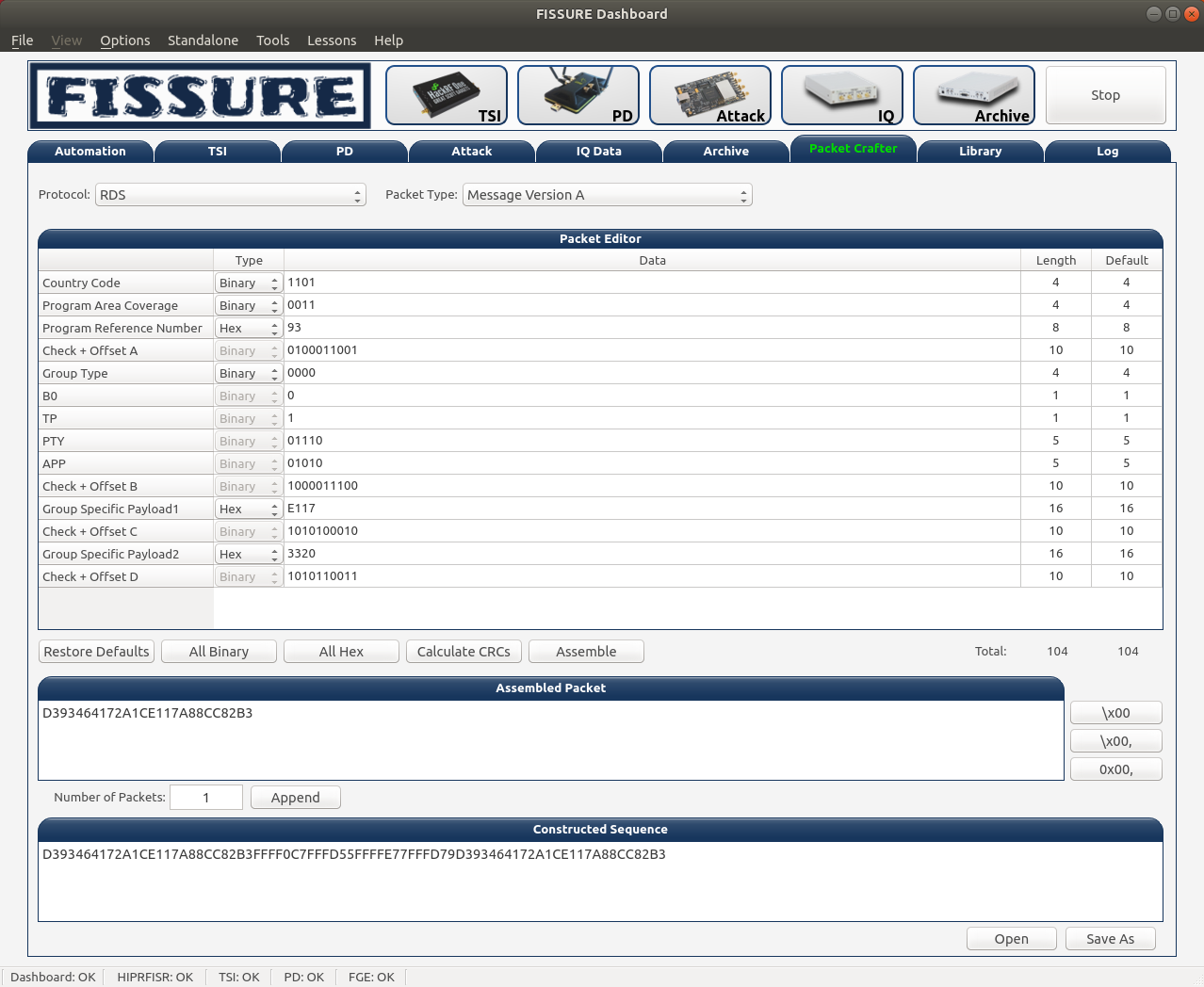Viewport: 1204px width, 987px height.
Task: Click the Assemble button
Action: (x=586, y=652)
